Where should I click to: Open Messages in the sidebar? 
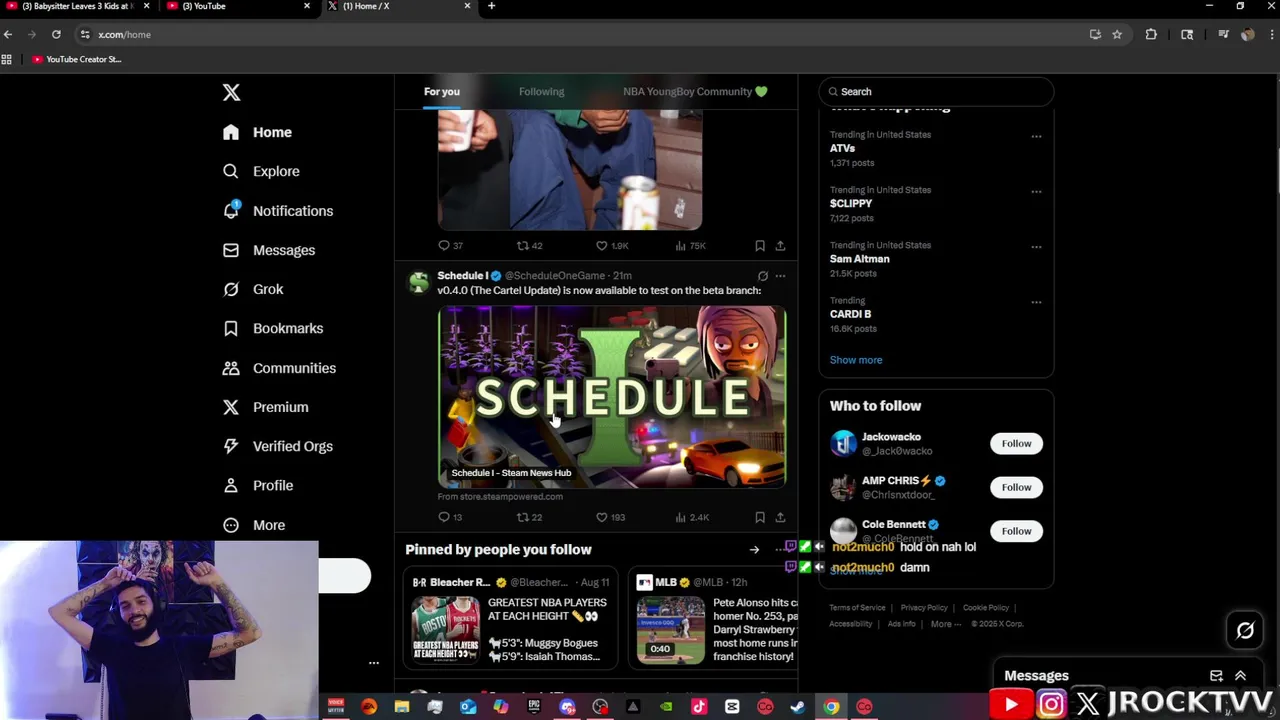coord(269,250)
